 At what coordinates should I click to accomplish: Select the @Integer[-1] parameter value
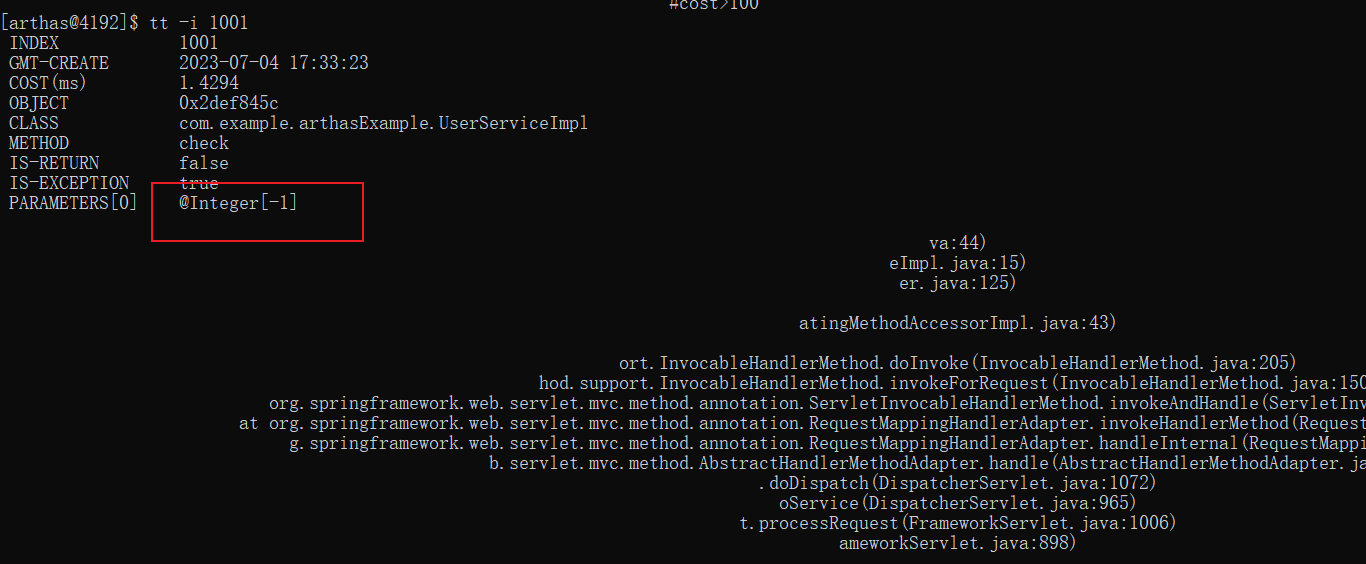click(x=238, y=203)
